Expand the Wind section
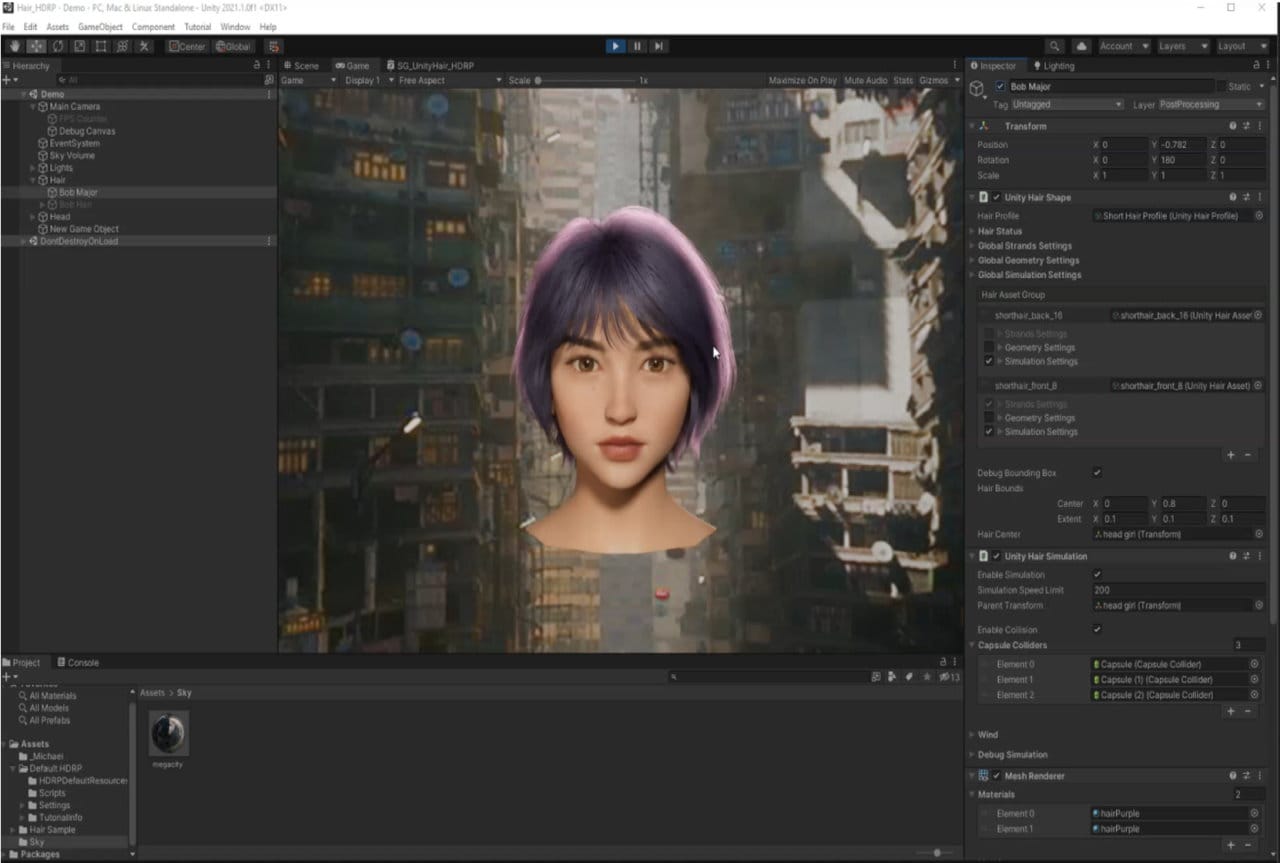The width and height of the screenshot is (1280, 863). 972,734
